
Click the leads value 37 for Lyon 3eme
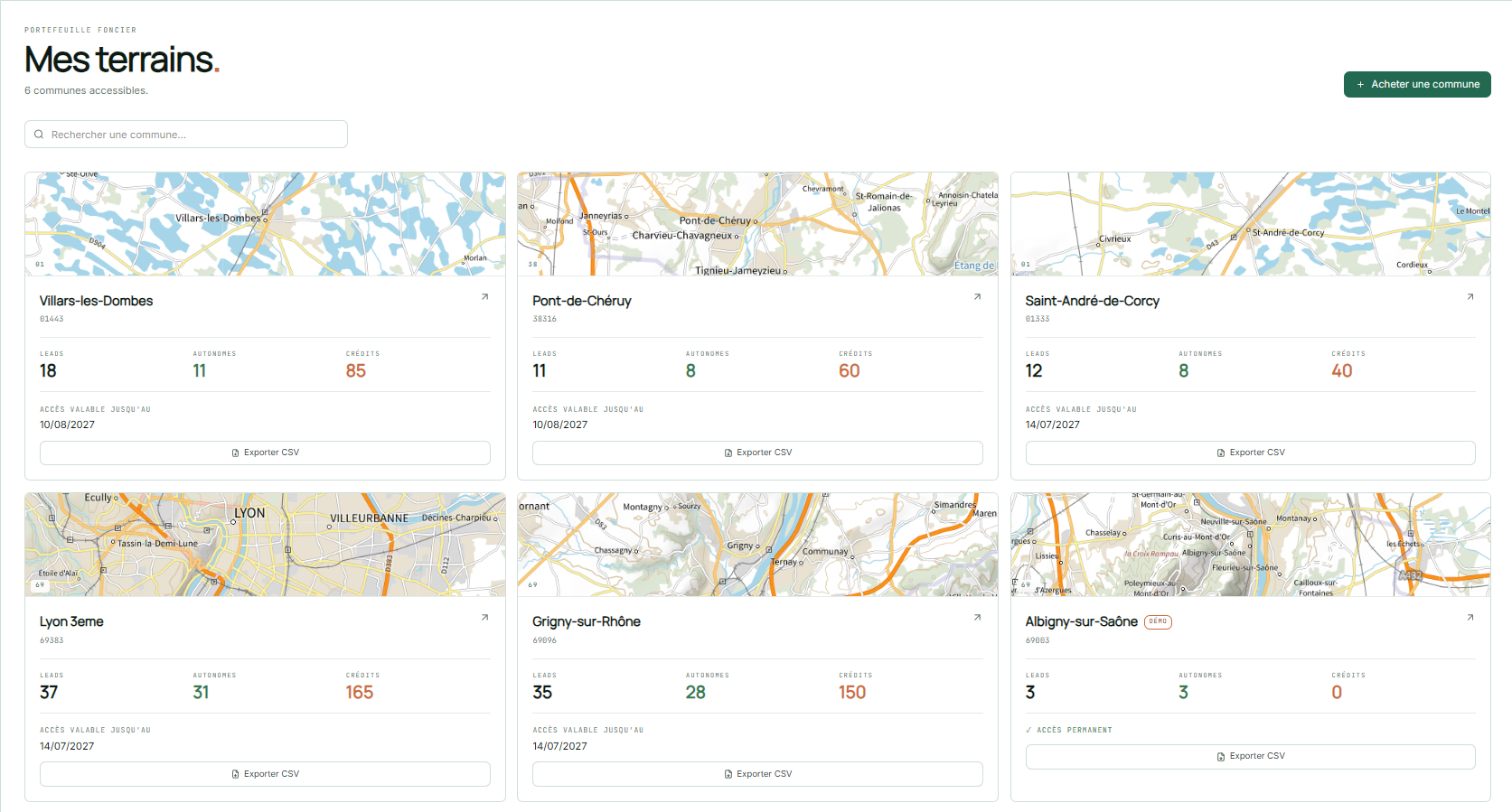coord(49,693)
